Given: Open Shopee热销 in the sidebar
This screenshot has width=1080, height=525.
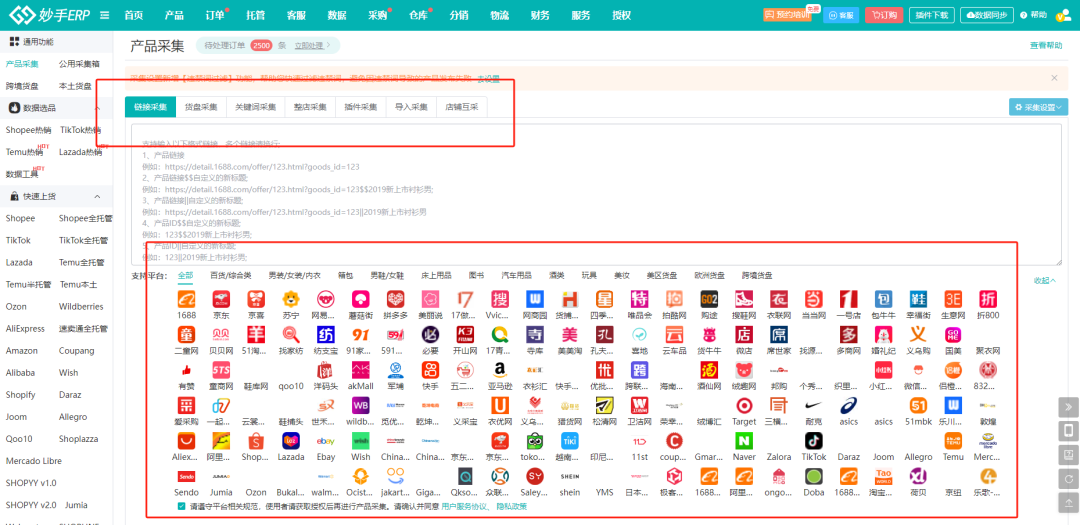Looking at the screenshot, I should [x=28, y=130].
